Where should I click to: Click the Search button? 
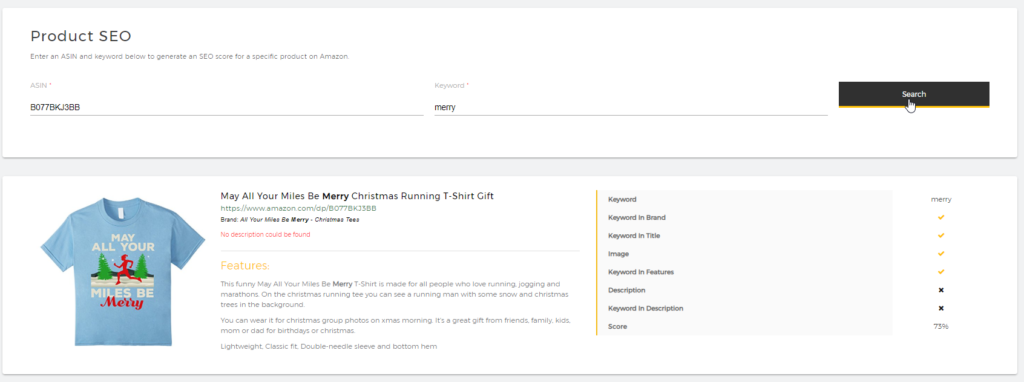[x=914, y=94]
